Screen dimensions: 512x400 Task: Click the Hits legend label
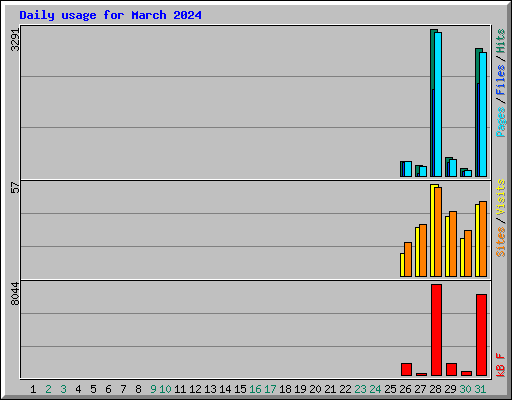tap(501, 41)
